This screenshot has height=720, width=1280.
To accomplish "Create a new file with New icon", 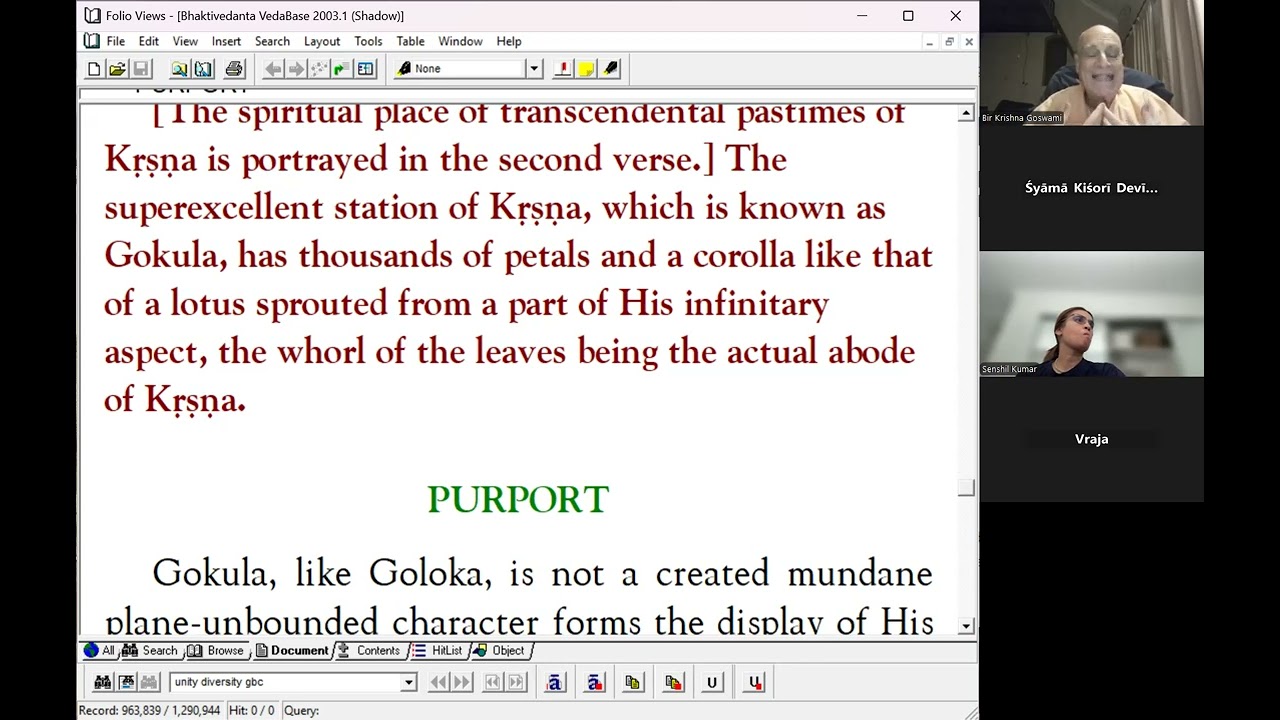I will coord(94,69).
